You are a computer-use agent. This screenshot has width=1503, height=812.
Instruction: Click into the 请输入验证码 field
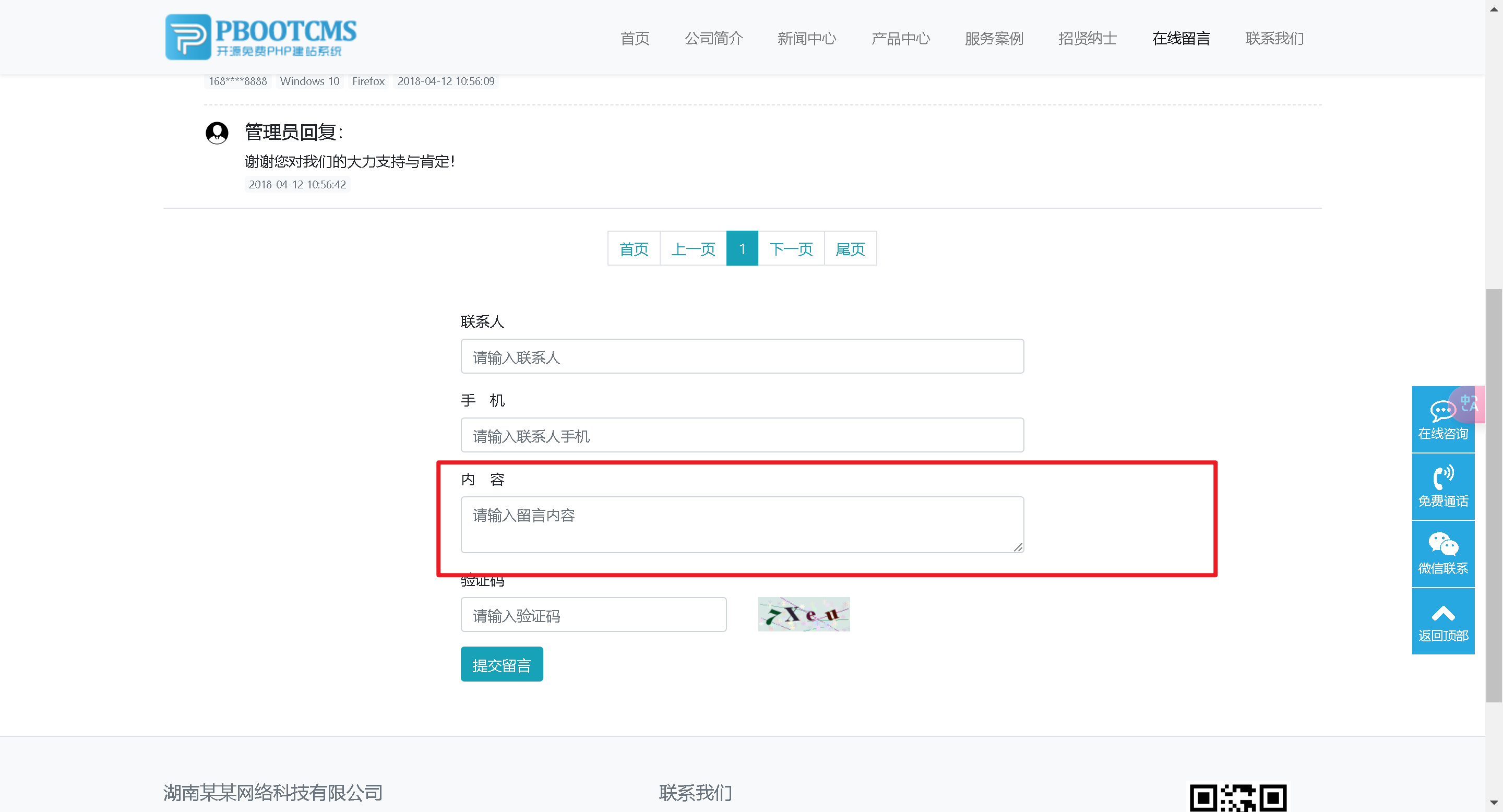point(593,615)
